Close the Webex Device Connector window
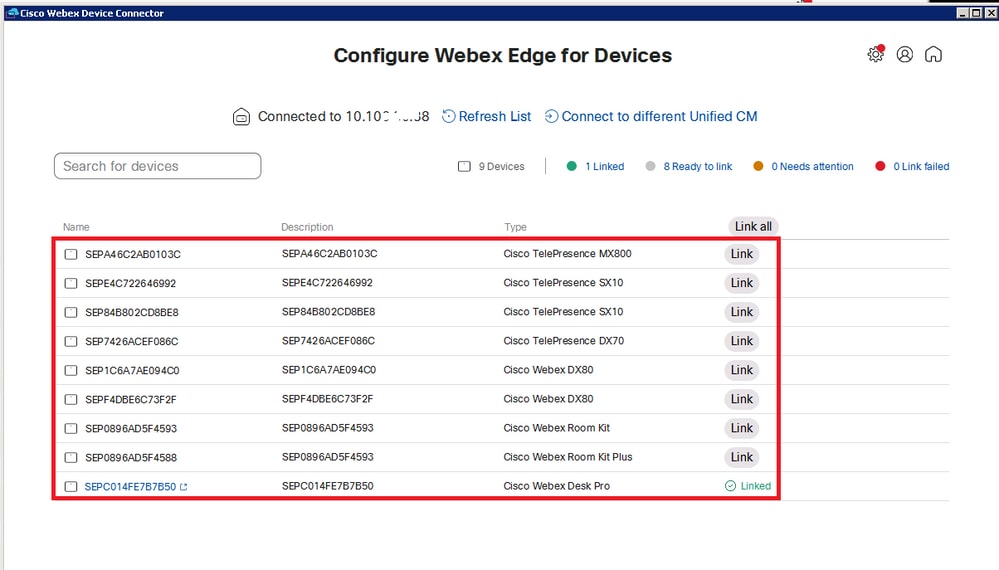 tap(991, 13)
